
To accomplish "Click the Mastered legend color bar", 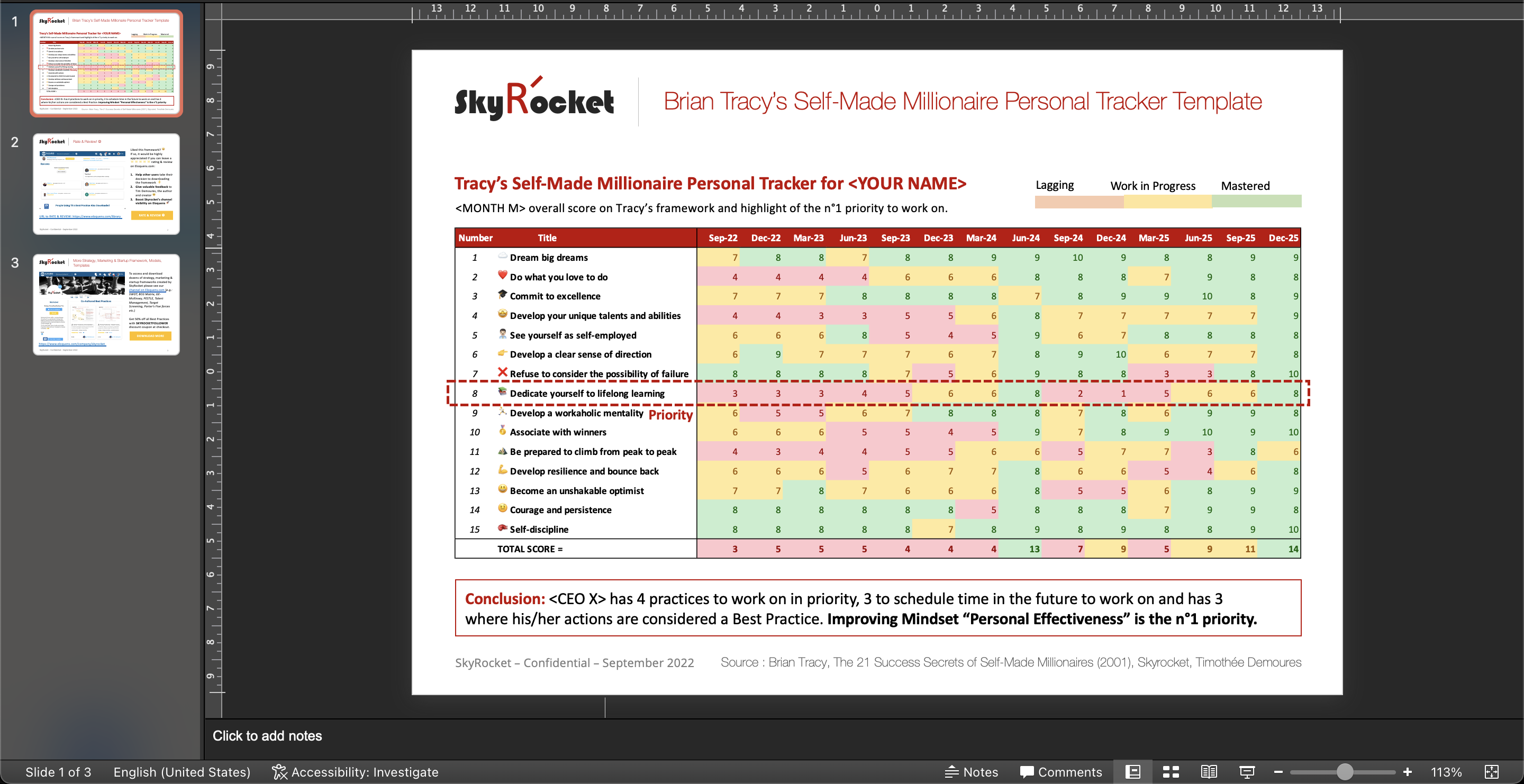I will click(1256, 202).
